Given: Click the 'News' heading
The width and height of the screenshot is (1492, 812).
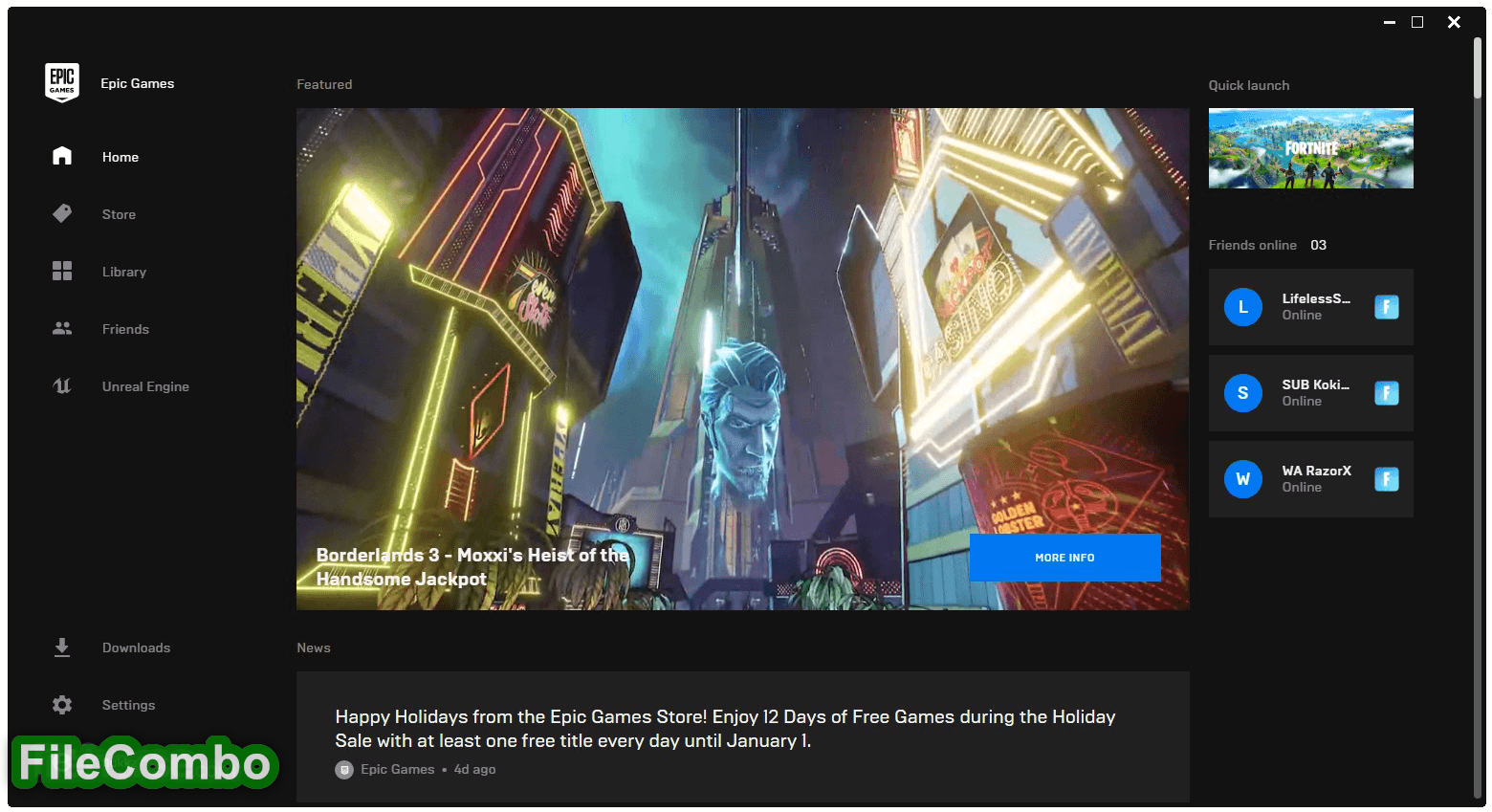Looking at the screenshot, I should (x=314, y=647).
